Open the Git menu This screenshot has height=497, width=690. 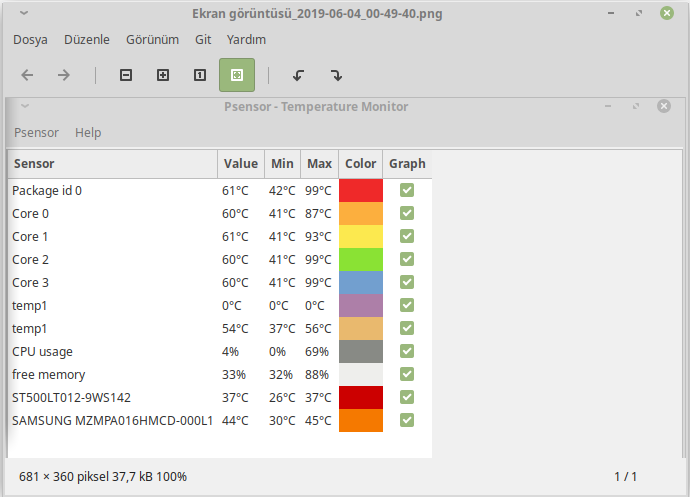[203, 40]
